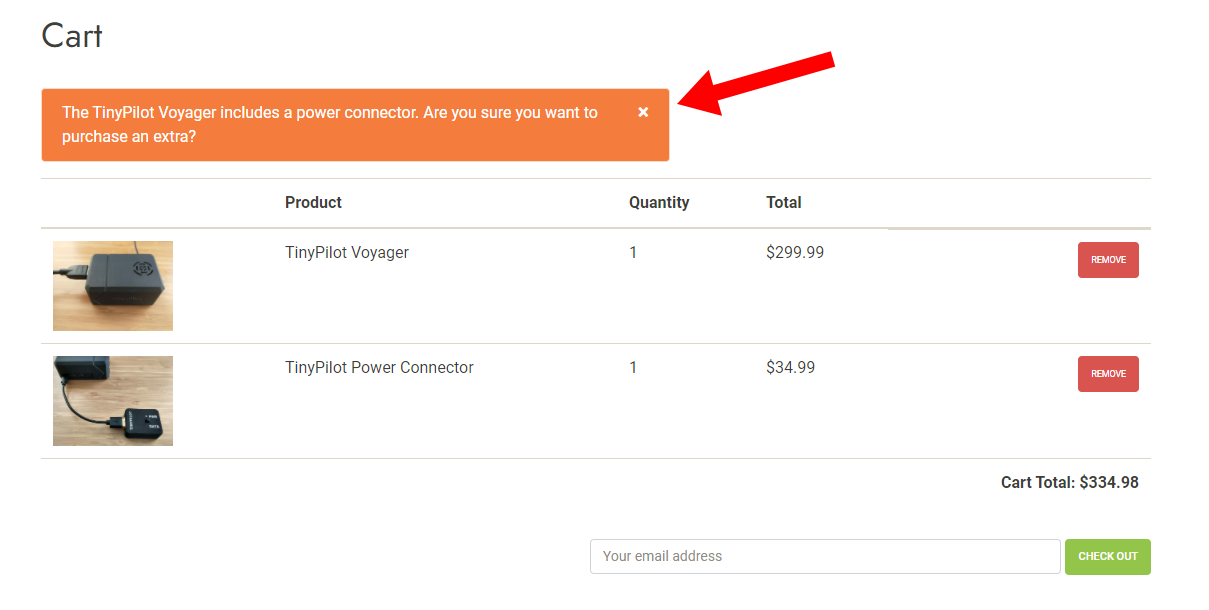Click the quantity value for Power Connector
Screen dimensions: 1209x610
pos(633,367)
